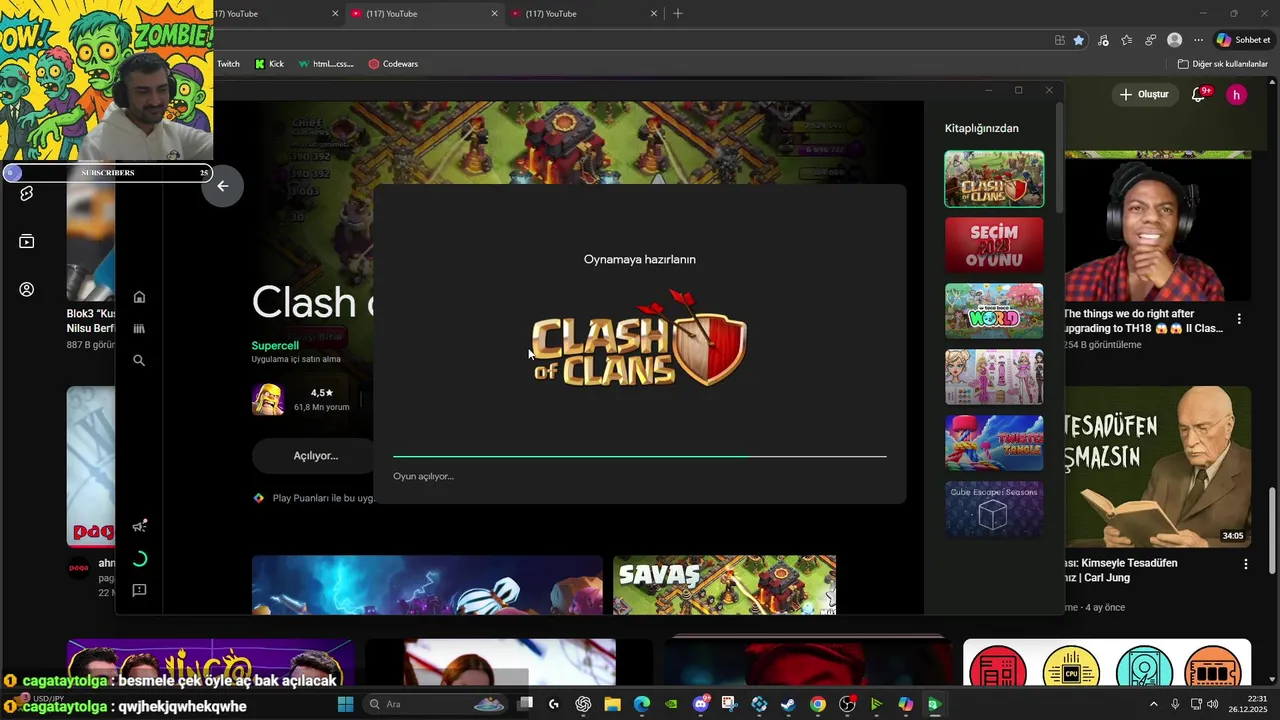Click the Play Points diamond icon
The height and width of the screenshot is (720, 1280).
point(258,498)
